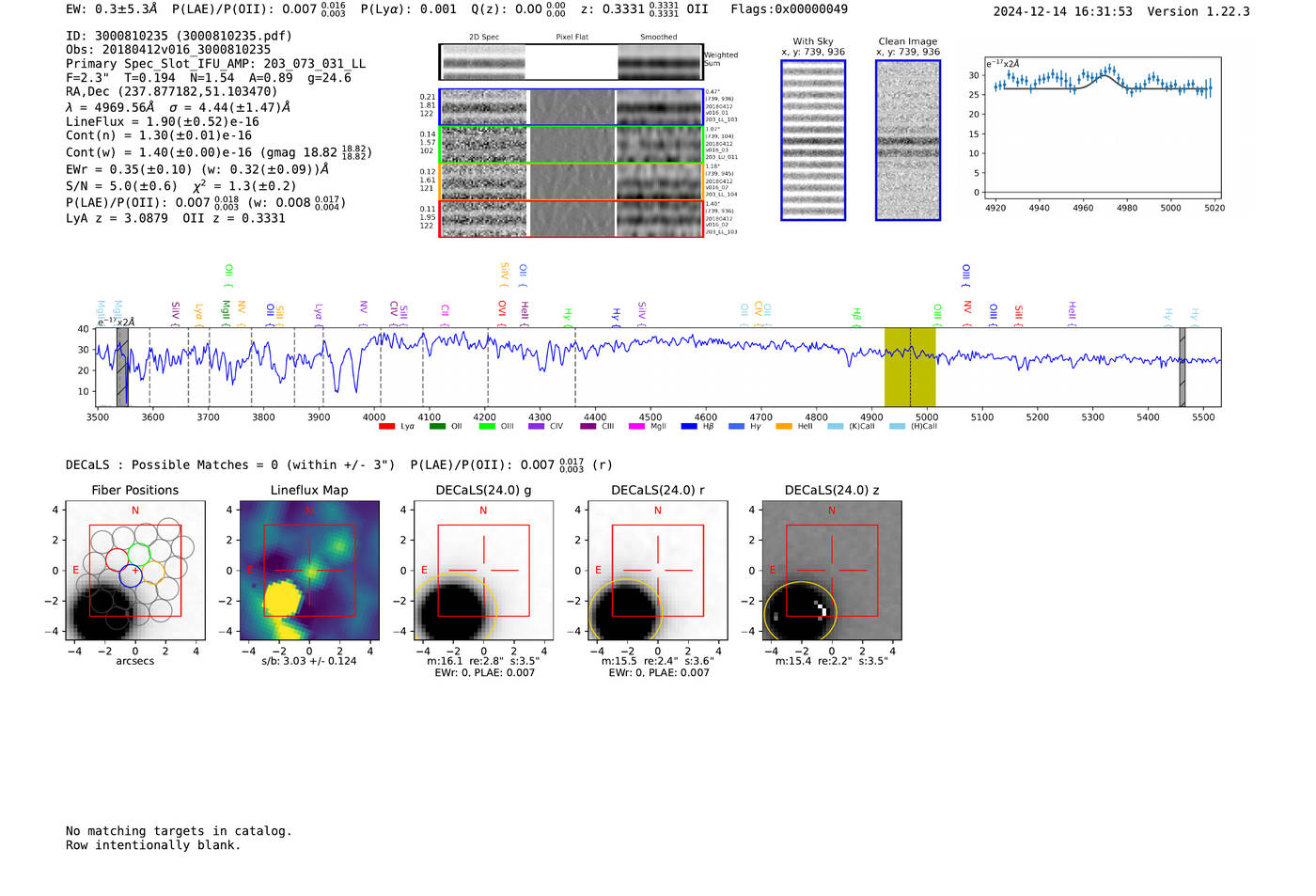
Task: Click the magenta MgII legend swatch
Action: (637, 427)
